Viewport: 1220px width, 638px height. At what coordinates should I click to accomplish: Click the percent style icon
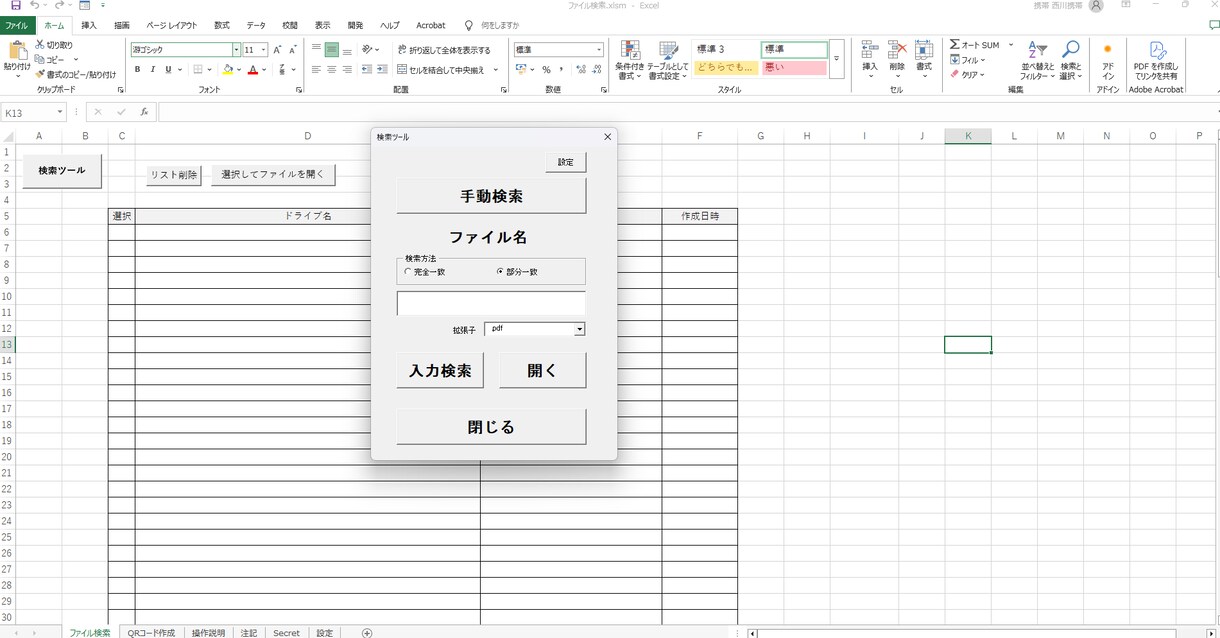(546, 70)
